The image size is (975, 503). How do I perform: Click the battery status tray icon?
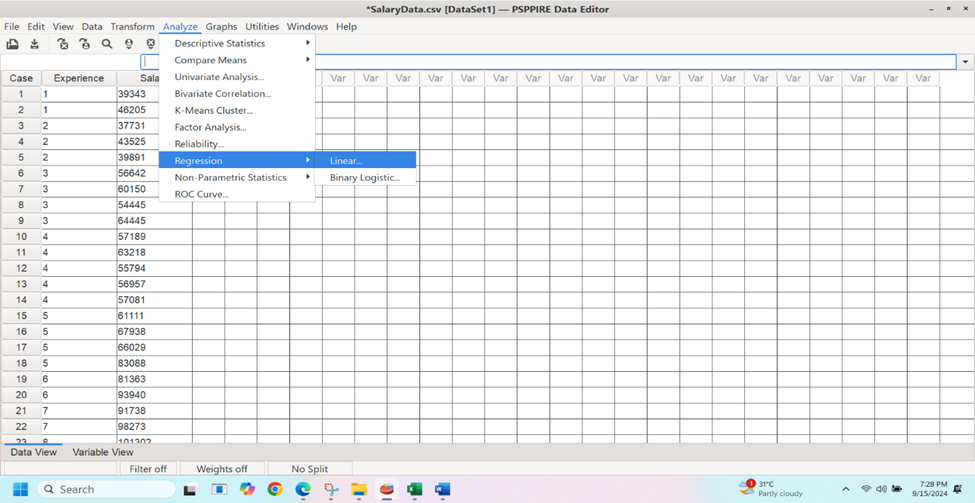(897, 489)
